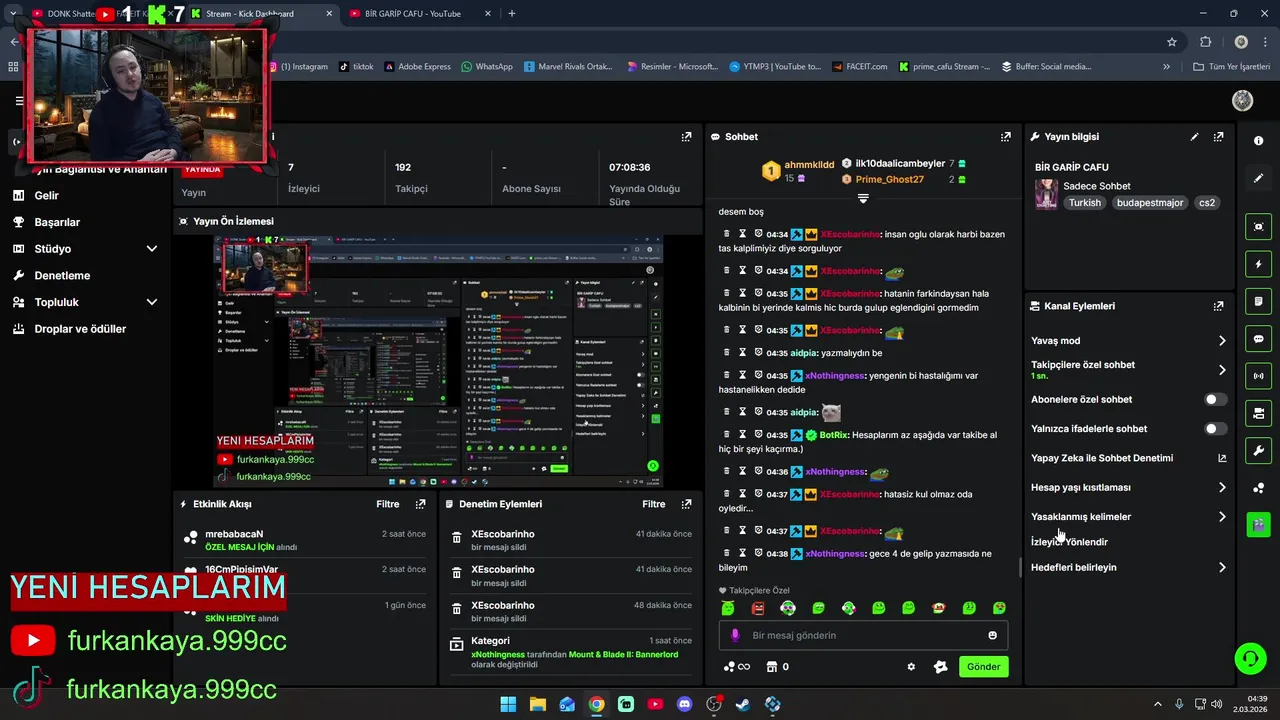Viewport: 1280px width, 720px height.
Task: Click the chat panel scrollbar
Action: (1020, 567)
